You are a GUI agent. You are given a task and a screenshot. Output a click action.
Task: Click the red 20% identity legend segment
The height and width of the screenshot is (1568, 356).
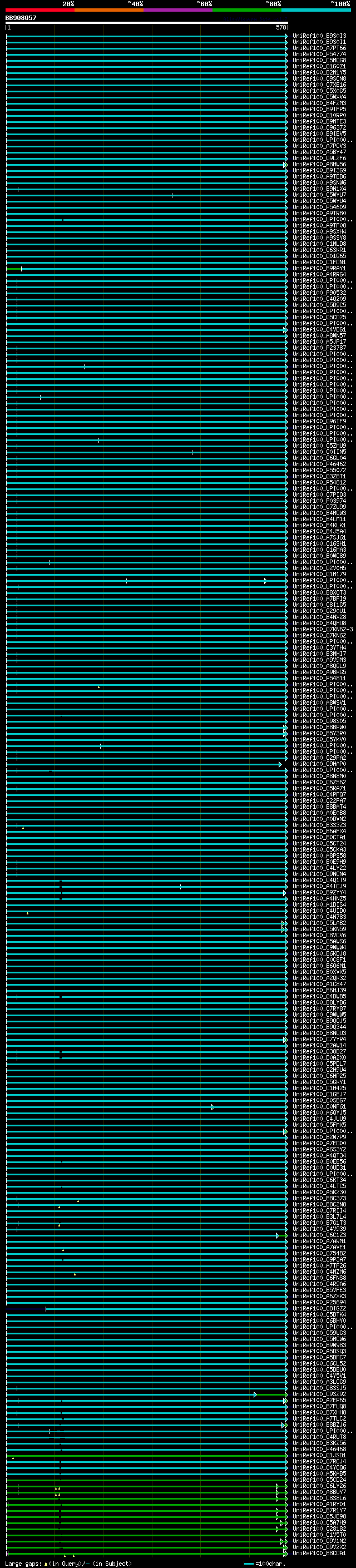40,10
